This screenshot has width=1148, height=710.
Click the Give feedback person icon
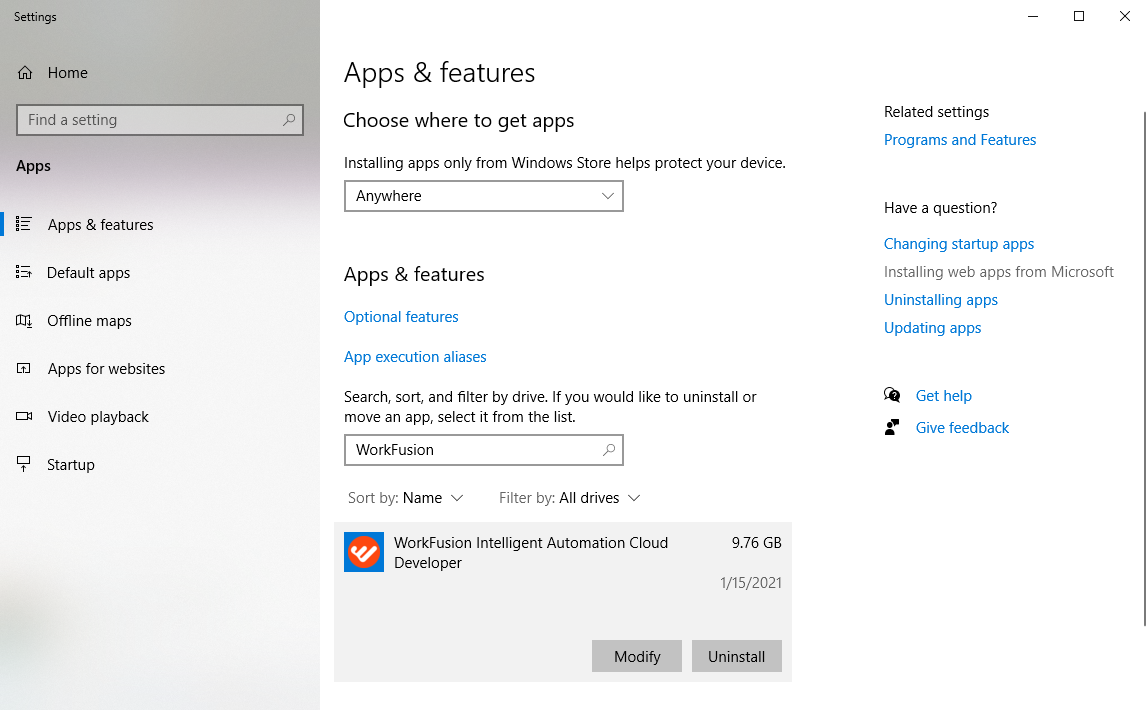click(892, 427)
